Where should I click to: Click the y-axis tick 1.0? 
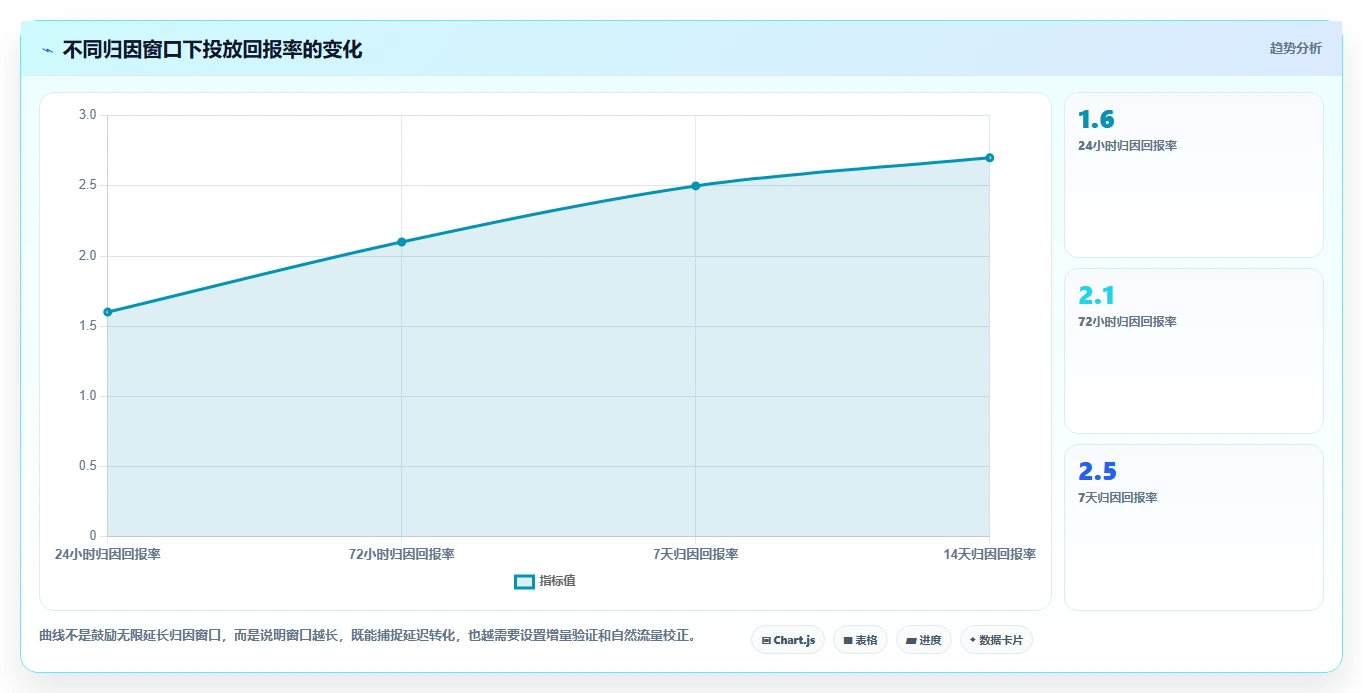[x=87, y=396]
